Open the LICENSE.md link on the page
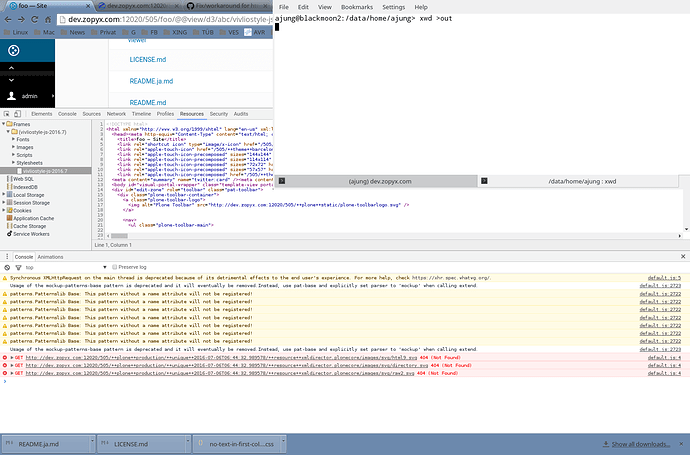Screen dimensions: 690x455 click(x=148, y=59)
